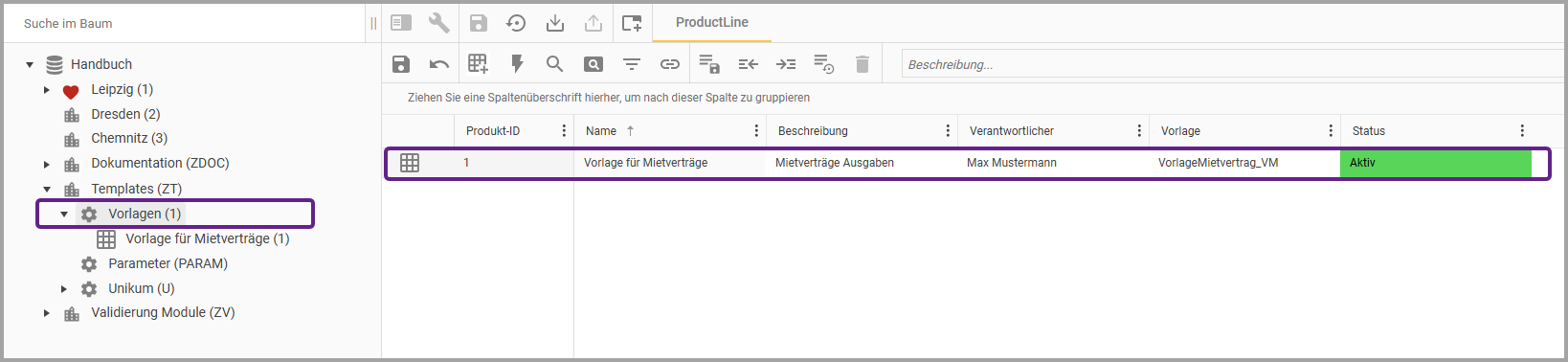Sort by Verantwortlicher column header
This screenshot has height=362, width=1568.
click(x=1012, y=131)
